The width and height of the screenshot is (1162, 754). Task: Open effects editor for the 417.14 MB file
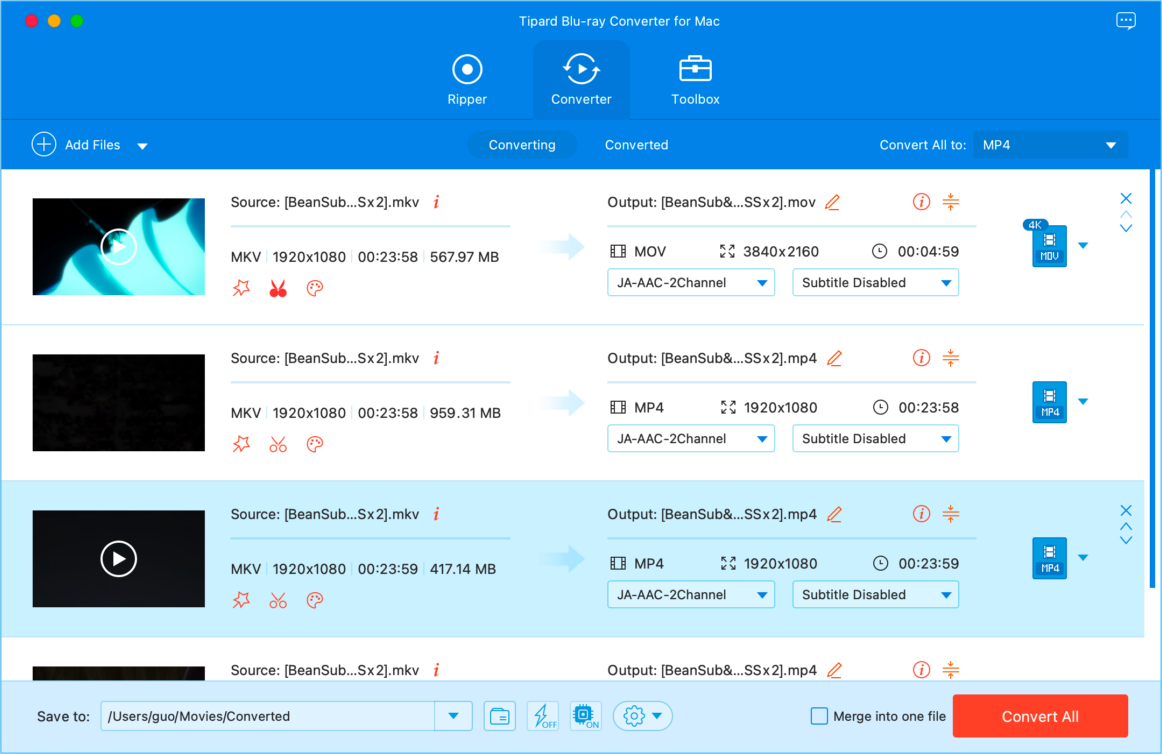pos(242,600)
